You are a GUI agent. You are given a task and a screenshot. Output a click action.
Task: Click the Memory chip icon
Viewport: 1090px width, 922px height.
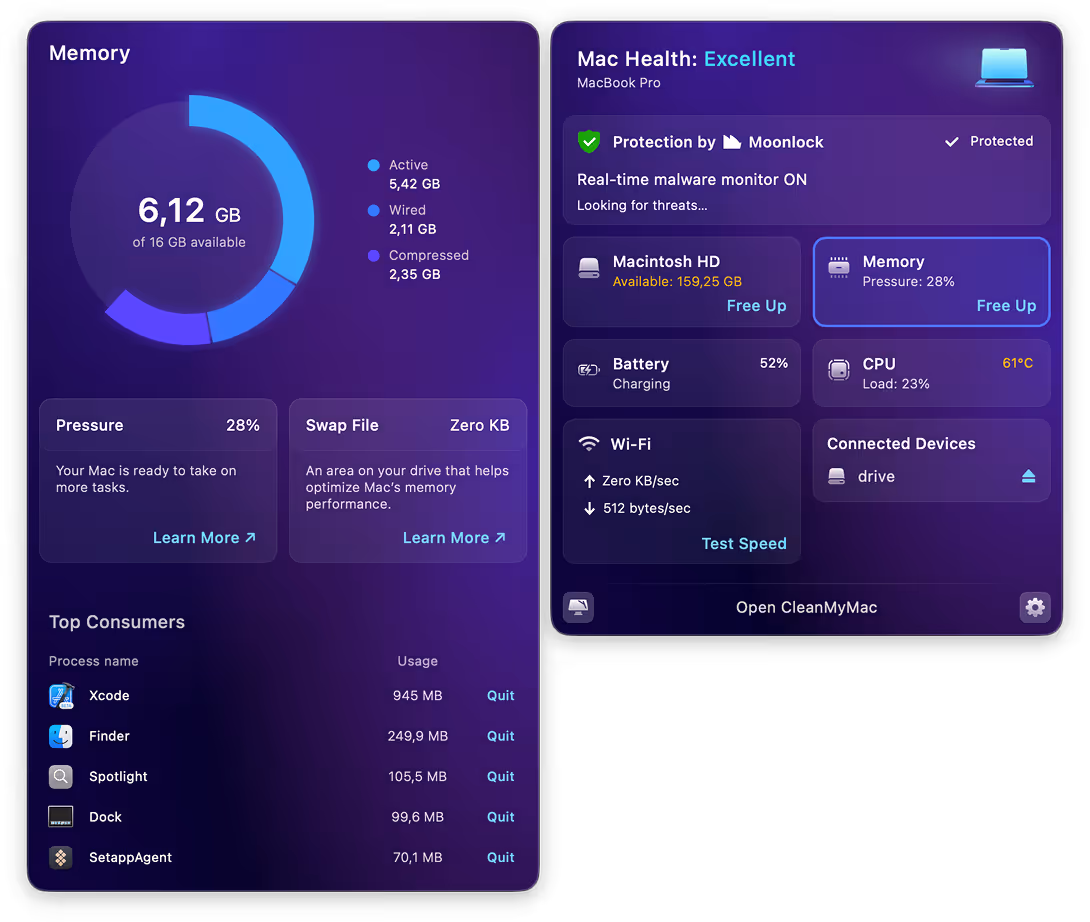839,267
